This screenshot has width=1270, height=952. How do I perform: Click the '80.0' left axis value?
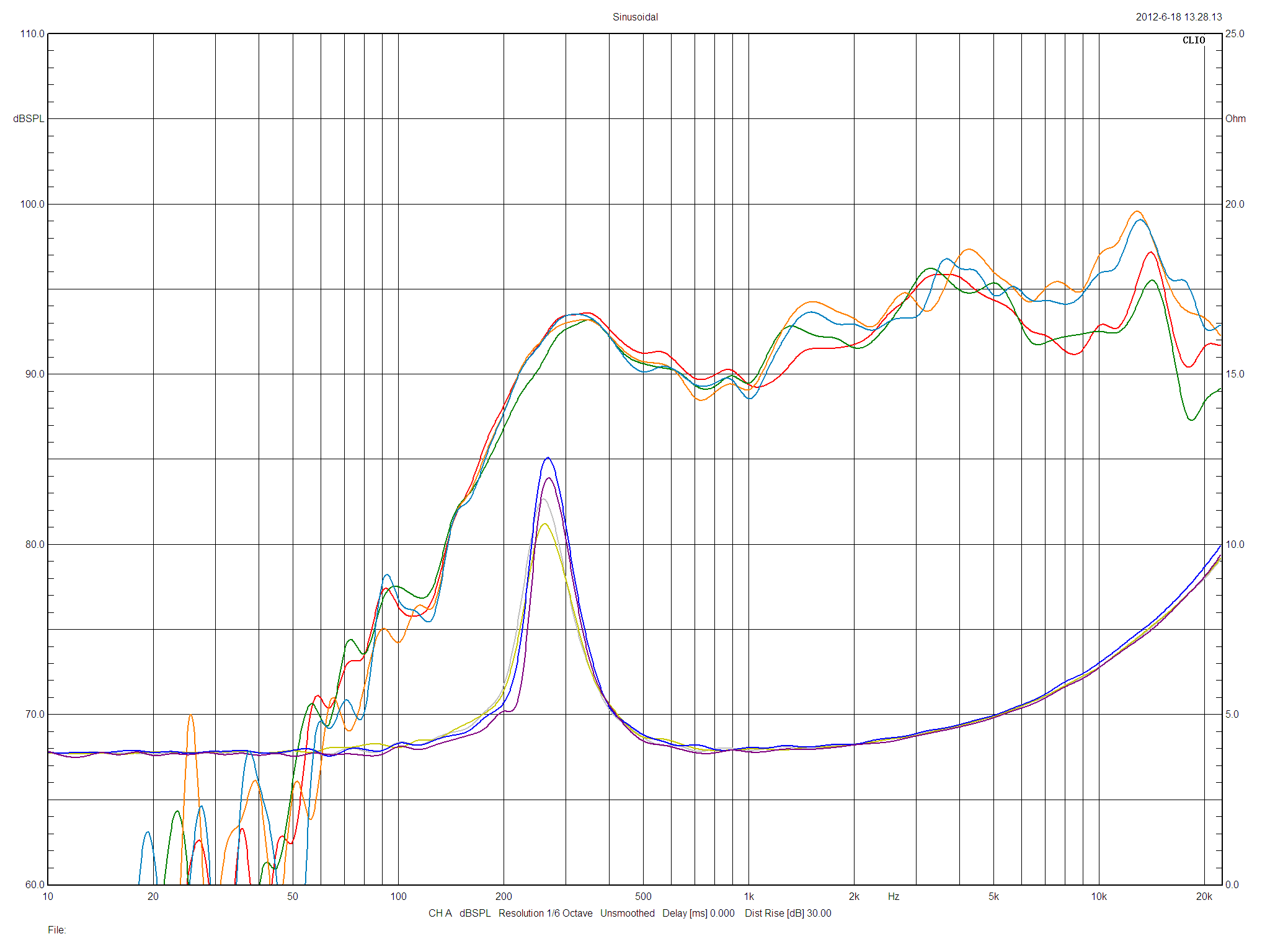(35, 544)
